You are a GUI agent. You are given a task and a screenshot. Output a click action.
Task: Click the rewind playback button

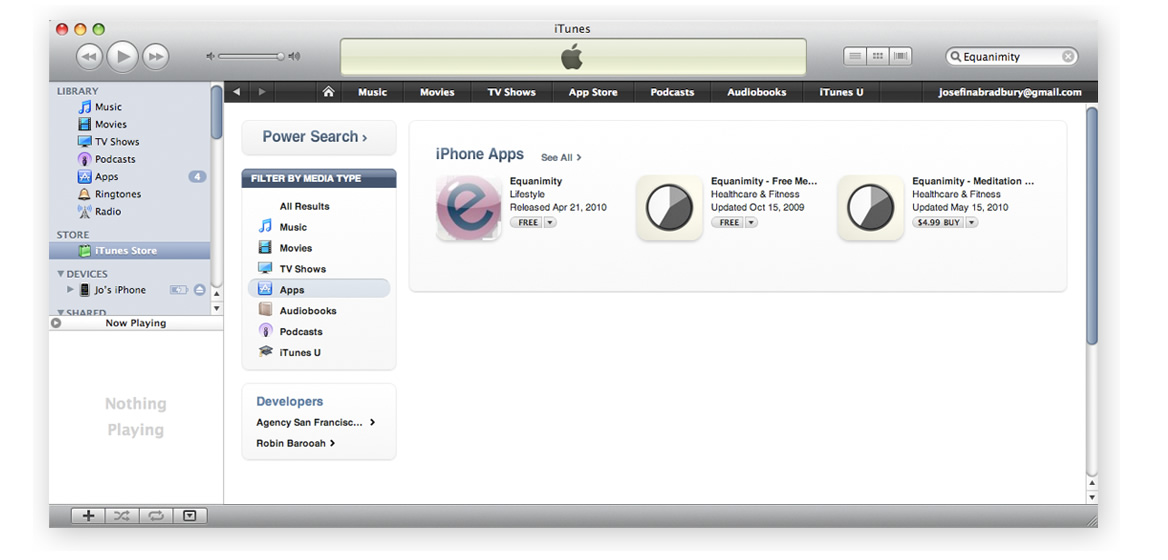pos(89,57)
